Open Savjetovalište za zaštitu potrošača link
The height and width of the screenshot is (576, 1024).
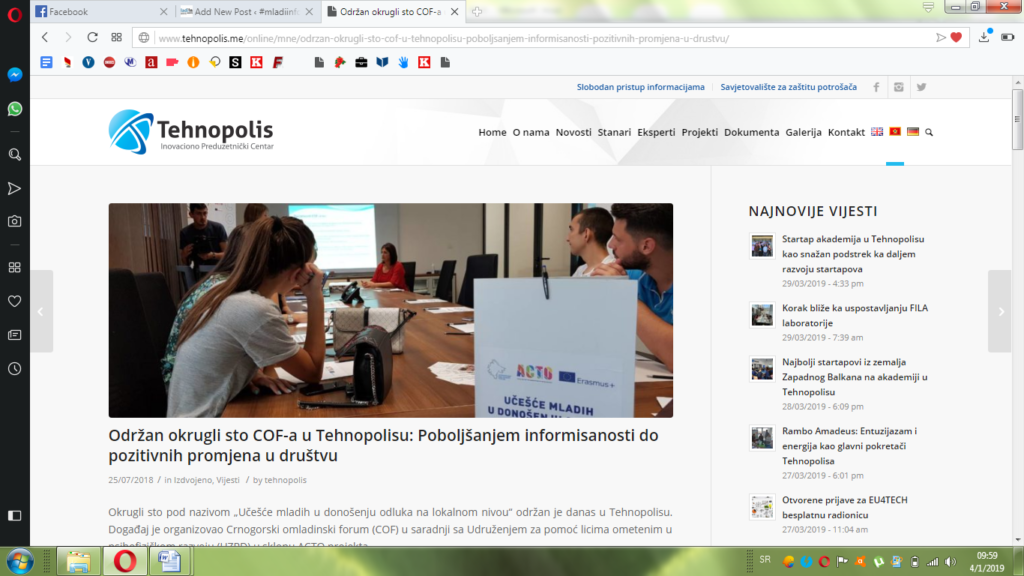pos(788,87)
